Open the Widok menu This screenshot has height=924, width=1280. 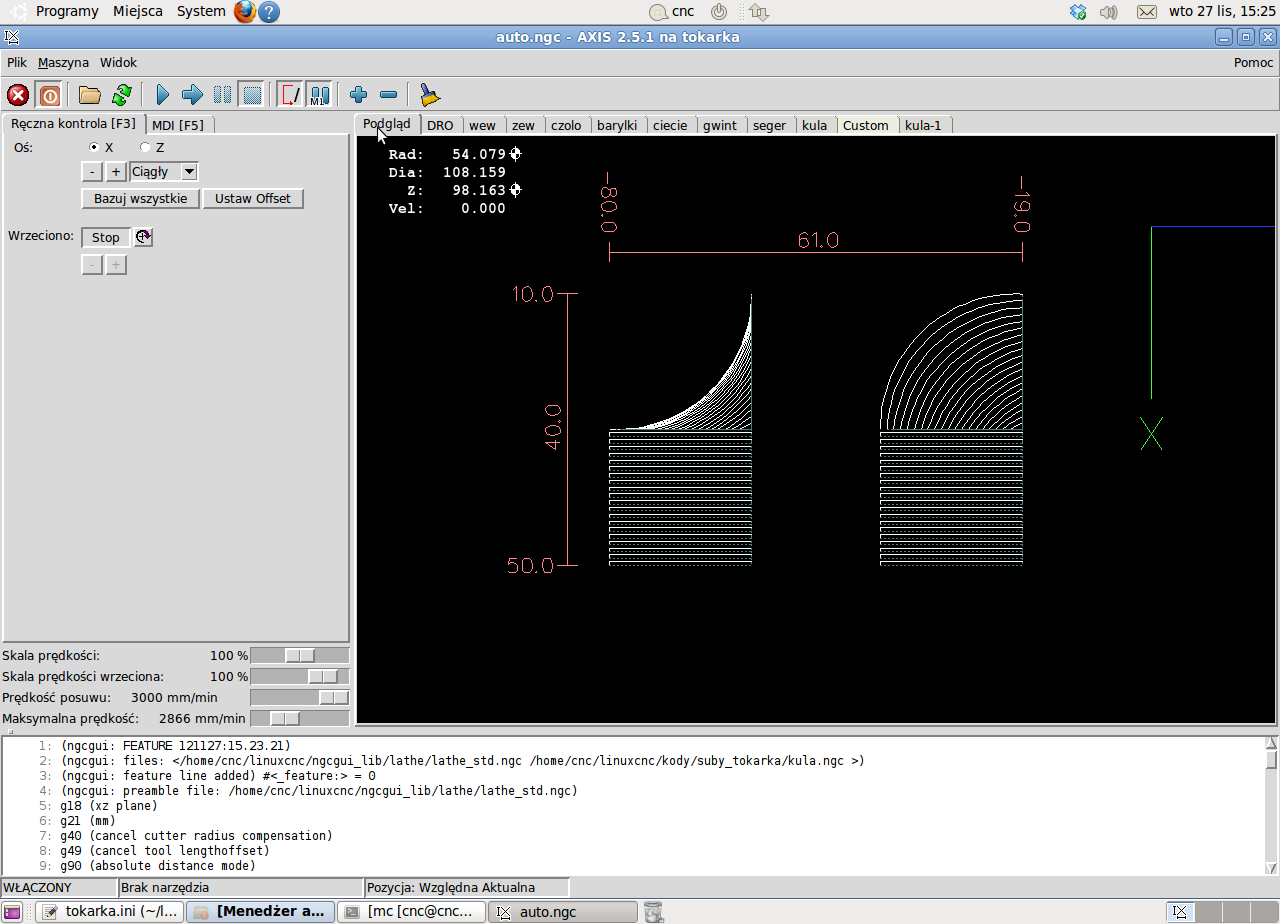(x=118, y=62)
